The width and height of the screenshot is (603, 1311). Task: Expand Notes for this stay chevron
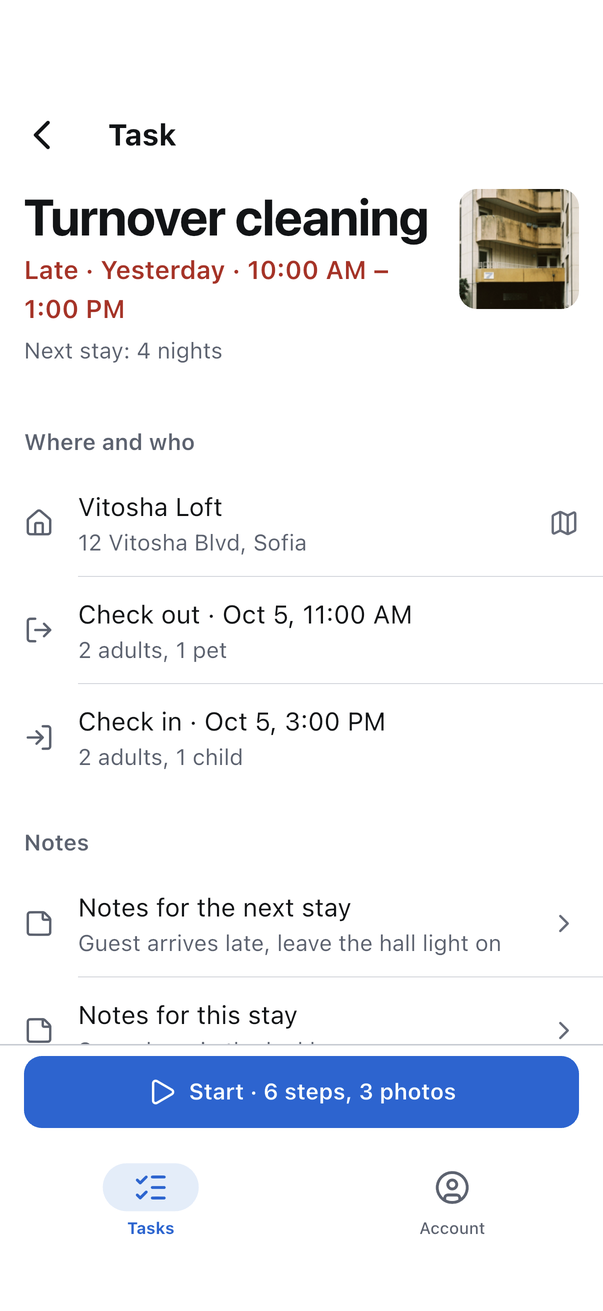click(x=564, y=1030)
